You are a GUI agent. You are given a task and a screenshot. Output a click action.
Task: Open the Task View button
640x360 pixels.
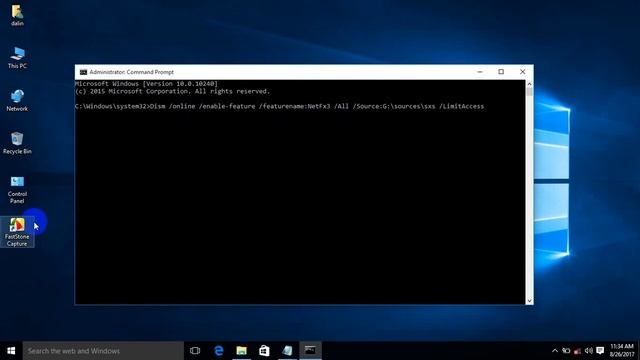point(195,351)
